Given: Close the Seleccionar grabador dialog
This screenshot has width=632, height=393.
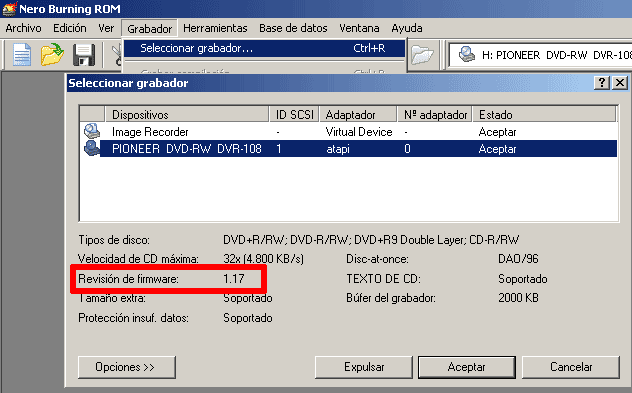Looking at the screenshot, I should [620, 83].
